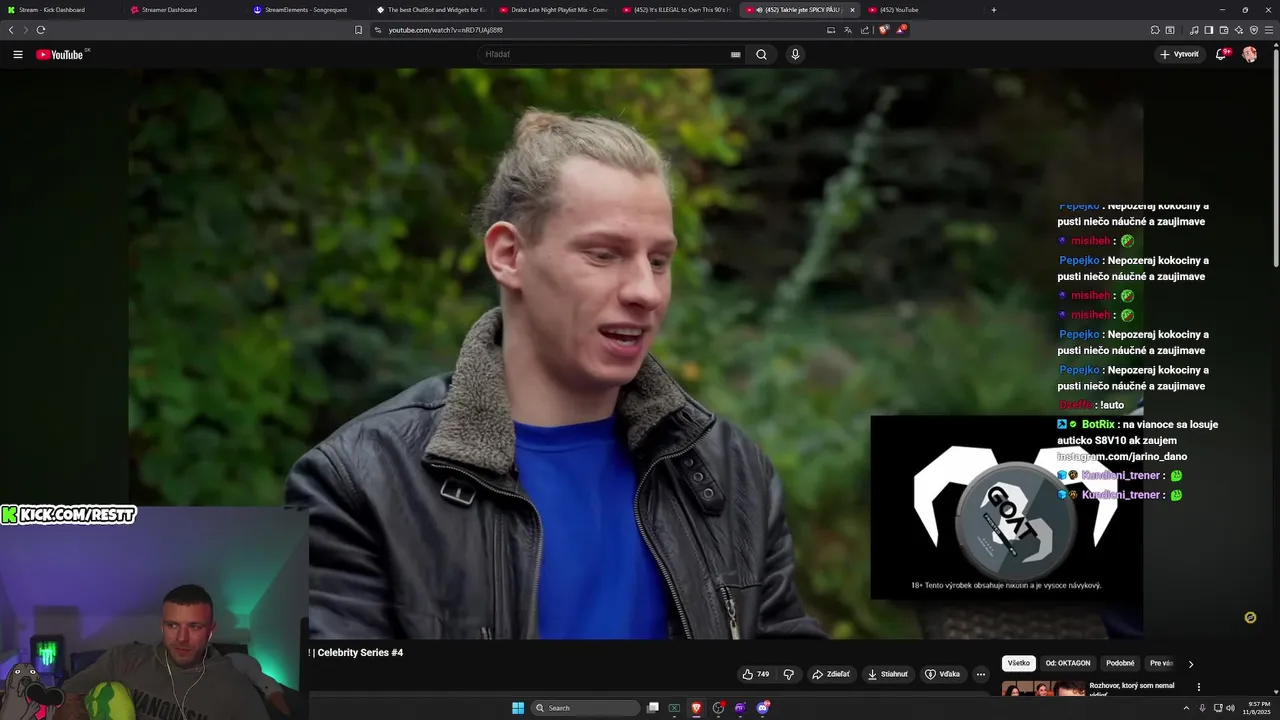Image resolution: width=1280 pixels, height=720 pixels.
Task: Open the browser main menu
Action: [x=1270, y=30]
